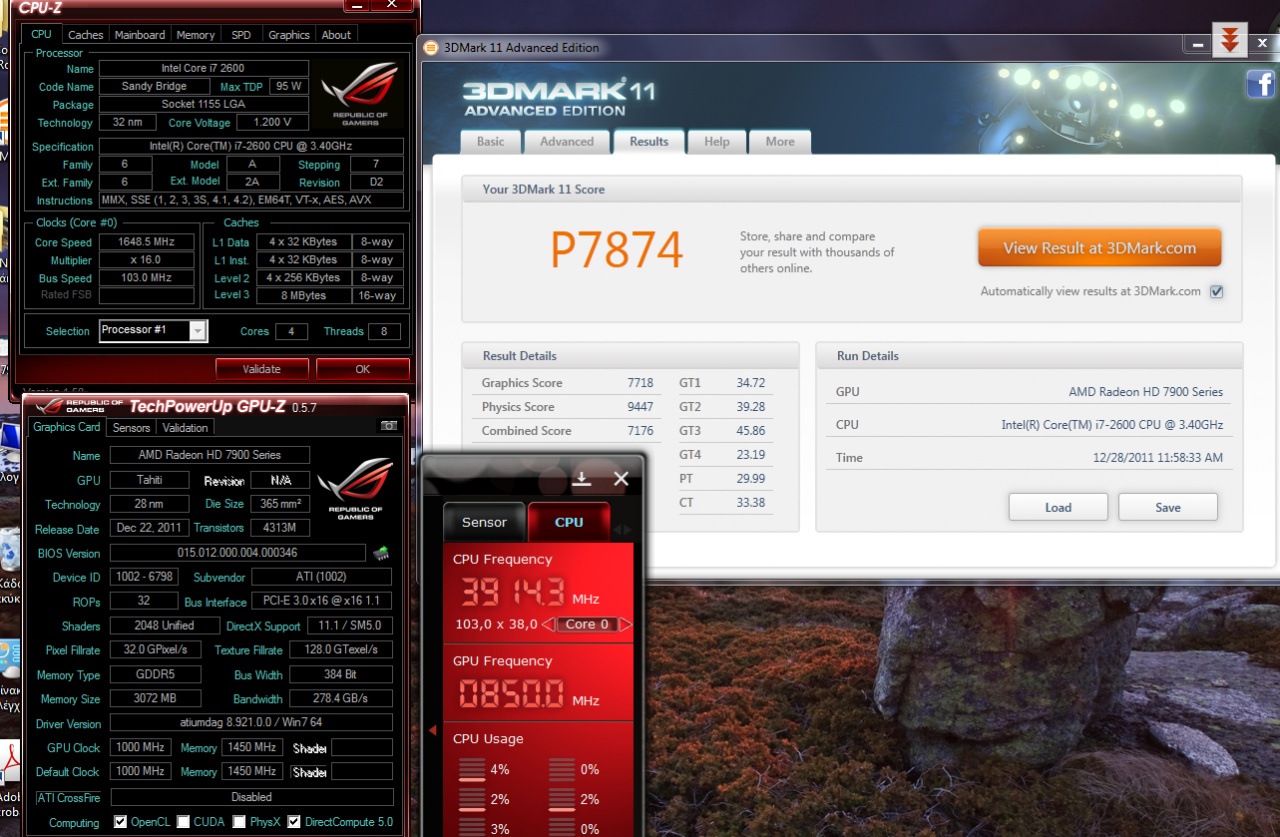Open the Facebook icon in 3DMark 11
This screenshot has width=1280, height=837.
pos(1260,85)
